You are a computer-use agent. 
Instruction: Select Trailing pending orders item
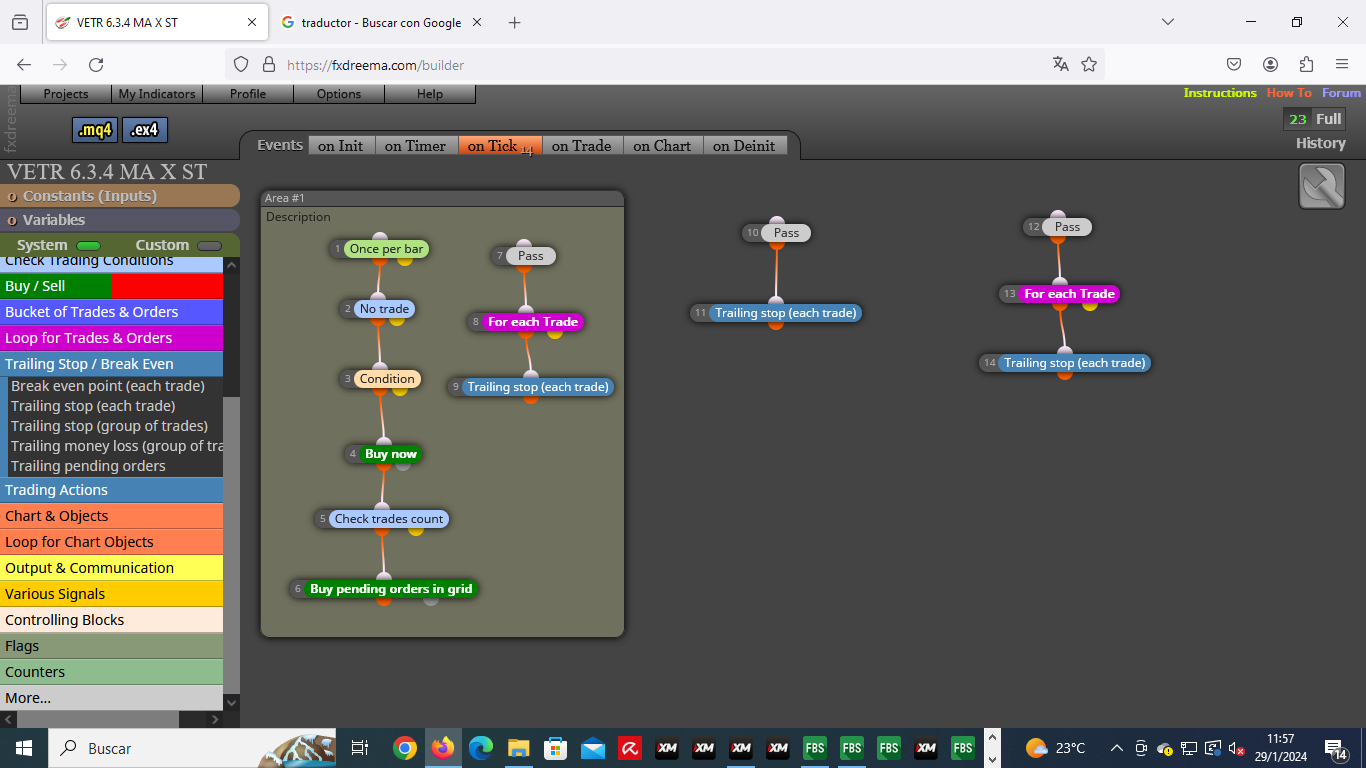click(x=88, y=466)
